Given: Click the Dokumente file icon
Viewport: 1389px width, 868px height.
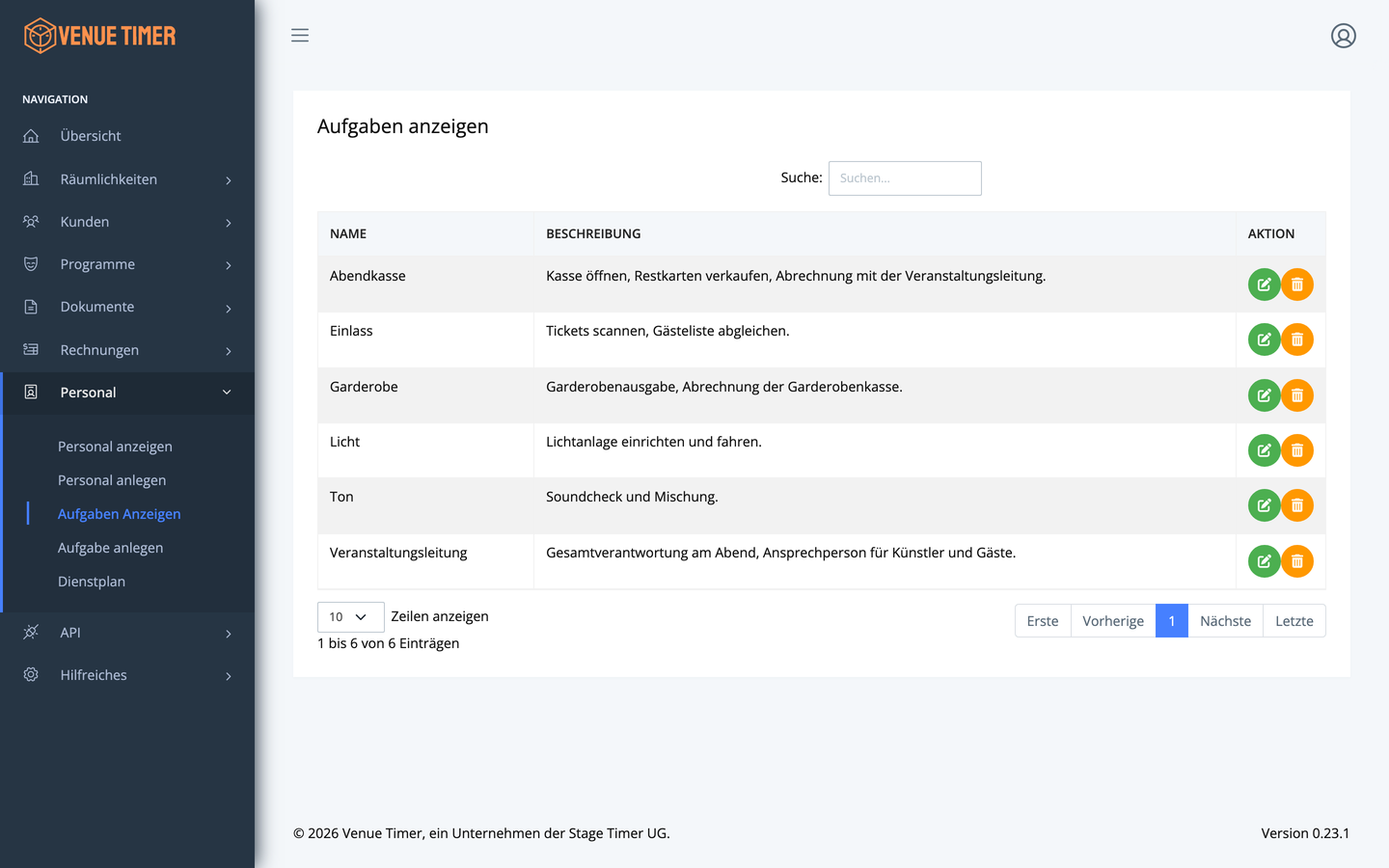Looking at the screenshot, I should coord(31,307).
